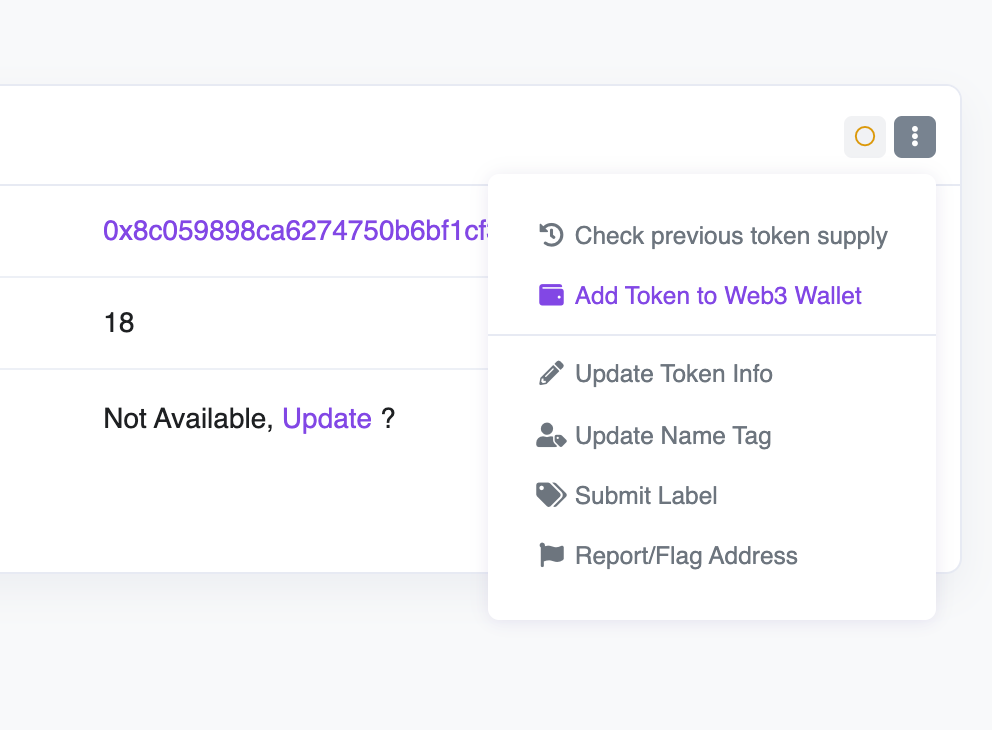The height and width of the screenshot is (730, 992).
Task: Click the purple wallet icon
Action: coord(551,295)
